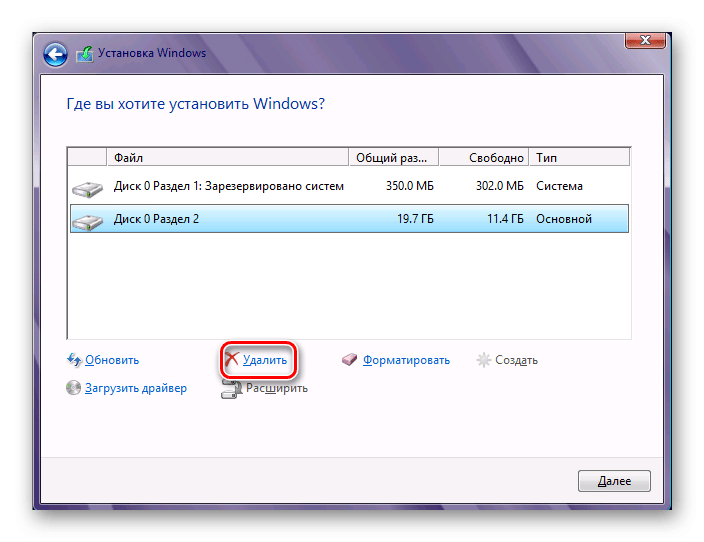This screenshot has height=542, width=704.
Task: Click the Свободно column header
Action: [484, 157]
